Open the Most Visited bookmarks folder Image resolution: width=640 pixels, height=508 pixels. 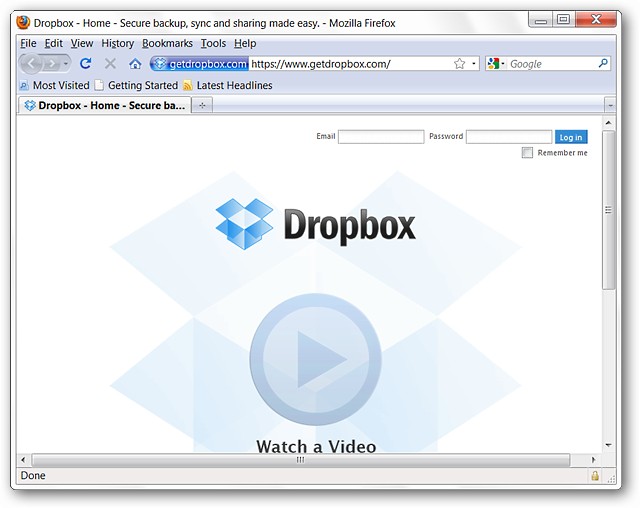pos(54,85)
